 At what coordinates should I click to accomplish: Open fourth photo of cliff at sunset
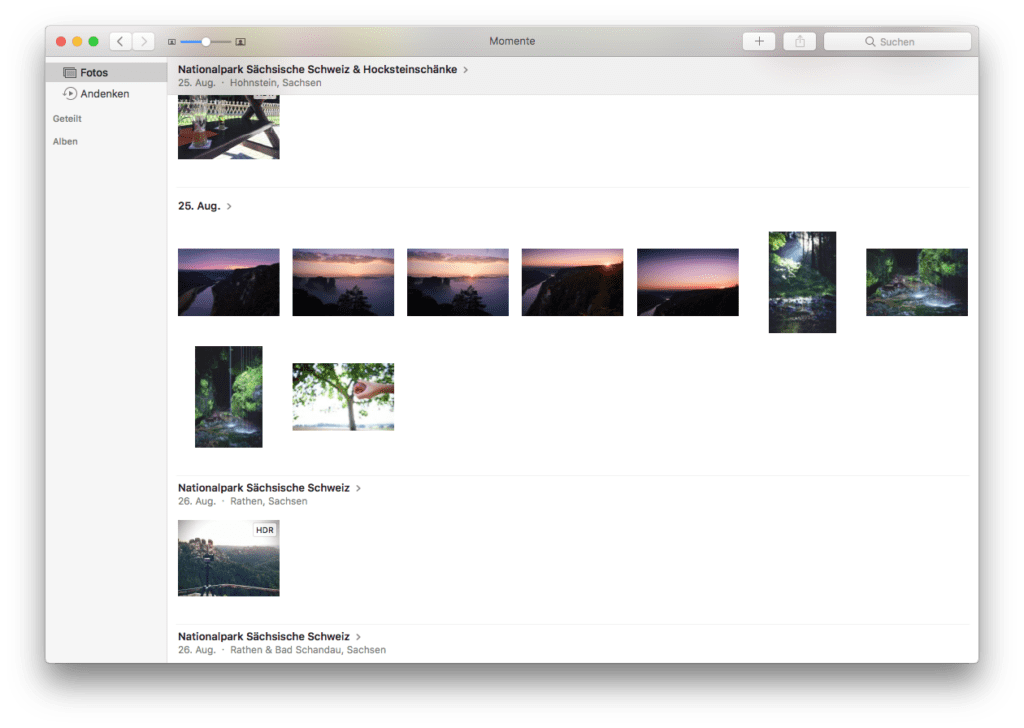pos(572,282)
